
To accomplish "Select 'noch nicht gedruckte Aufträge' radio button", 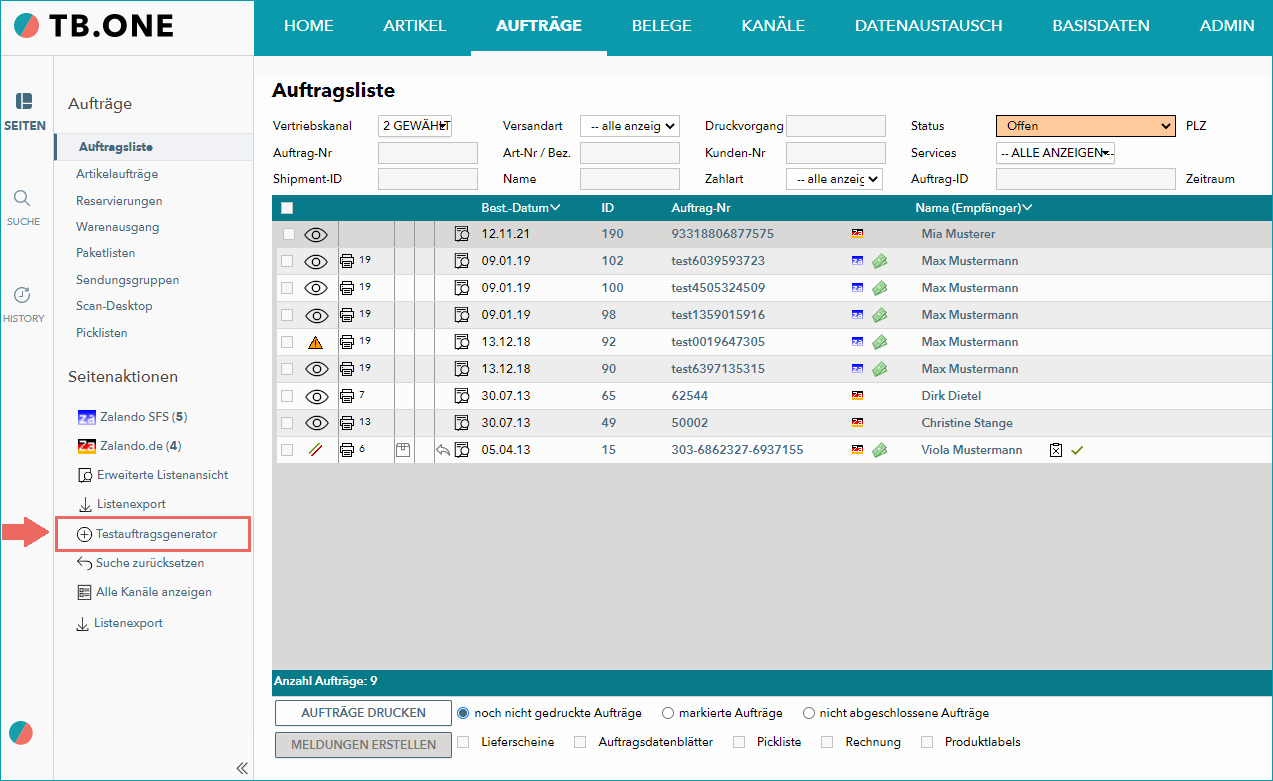I will pos(463,713).
